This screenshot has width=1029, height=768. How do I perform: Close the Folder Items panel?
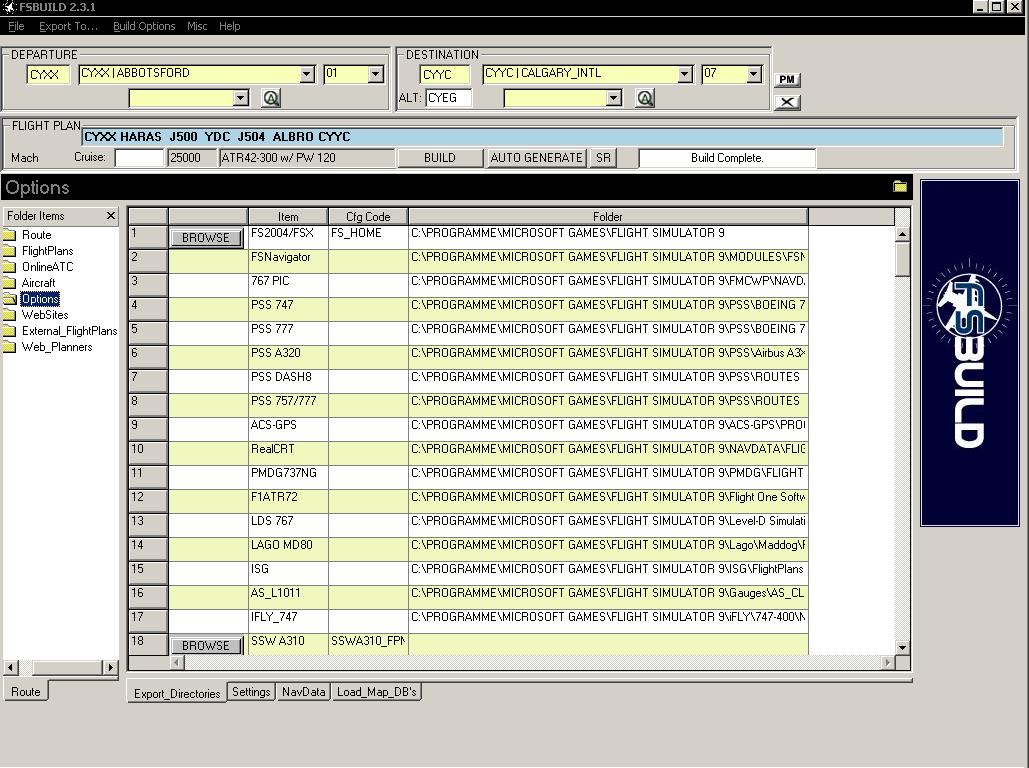point(110,215)
